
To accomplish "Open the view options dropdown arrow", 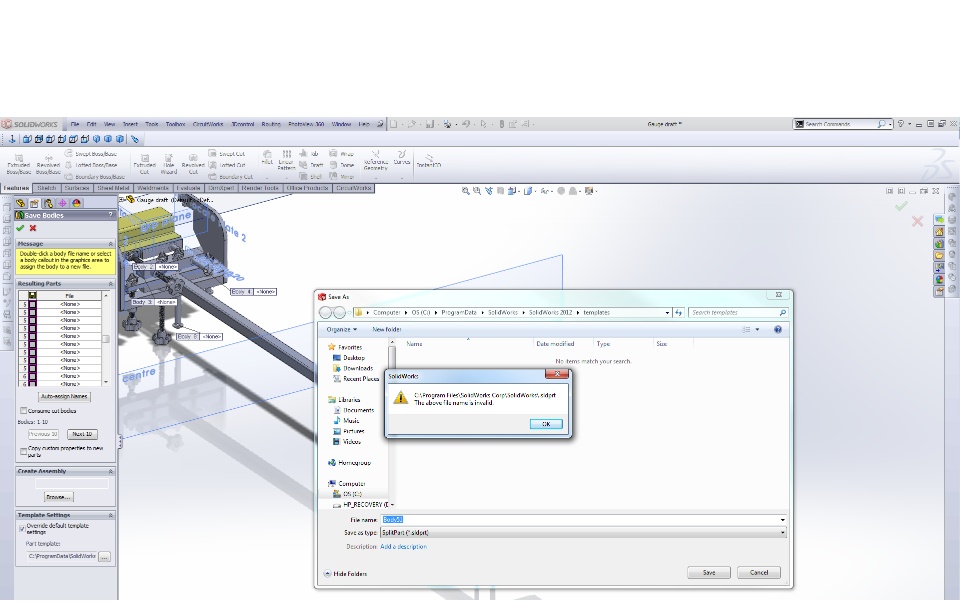I will [x=757, y=329].
